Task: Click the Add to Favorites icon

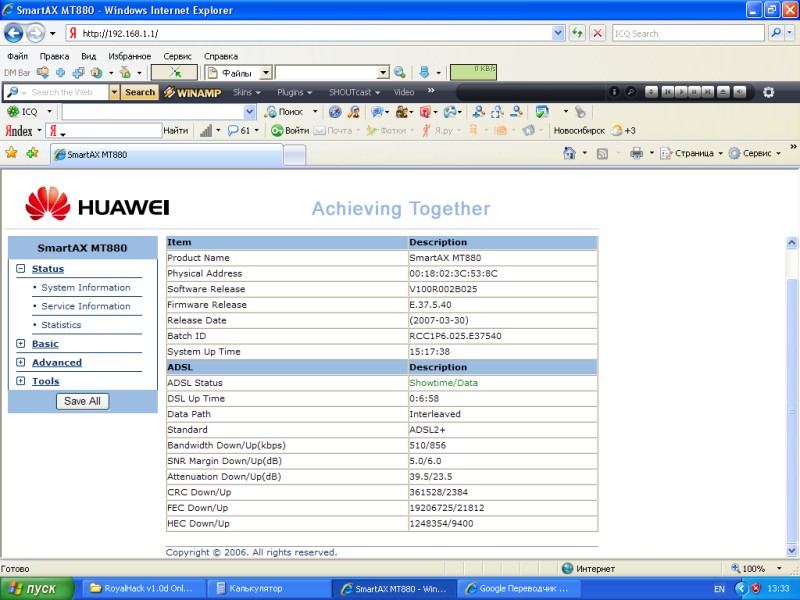Action: (33, 153)
